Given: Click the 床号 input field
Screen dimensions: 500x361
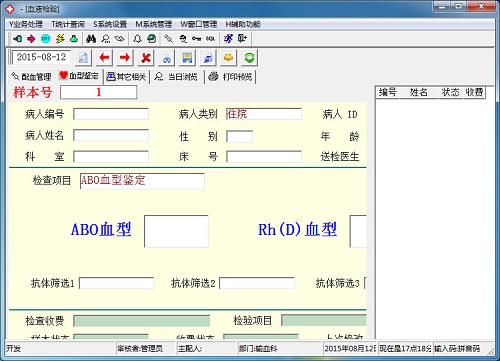Looking at the screenshot, I should pos(264,157).
